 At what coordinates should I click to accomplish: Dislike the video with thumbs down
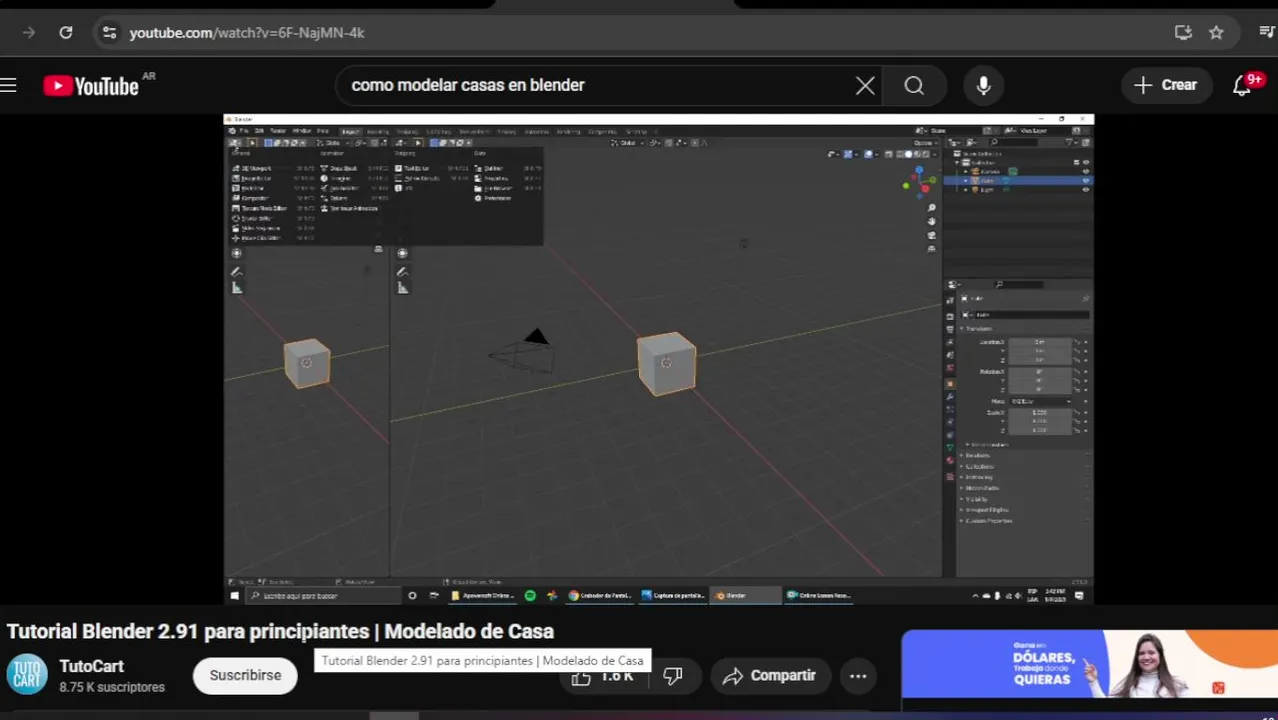(673, 676)
